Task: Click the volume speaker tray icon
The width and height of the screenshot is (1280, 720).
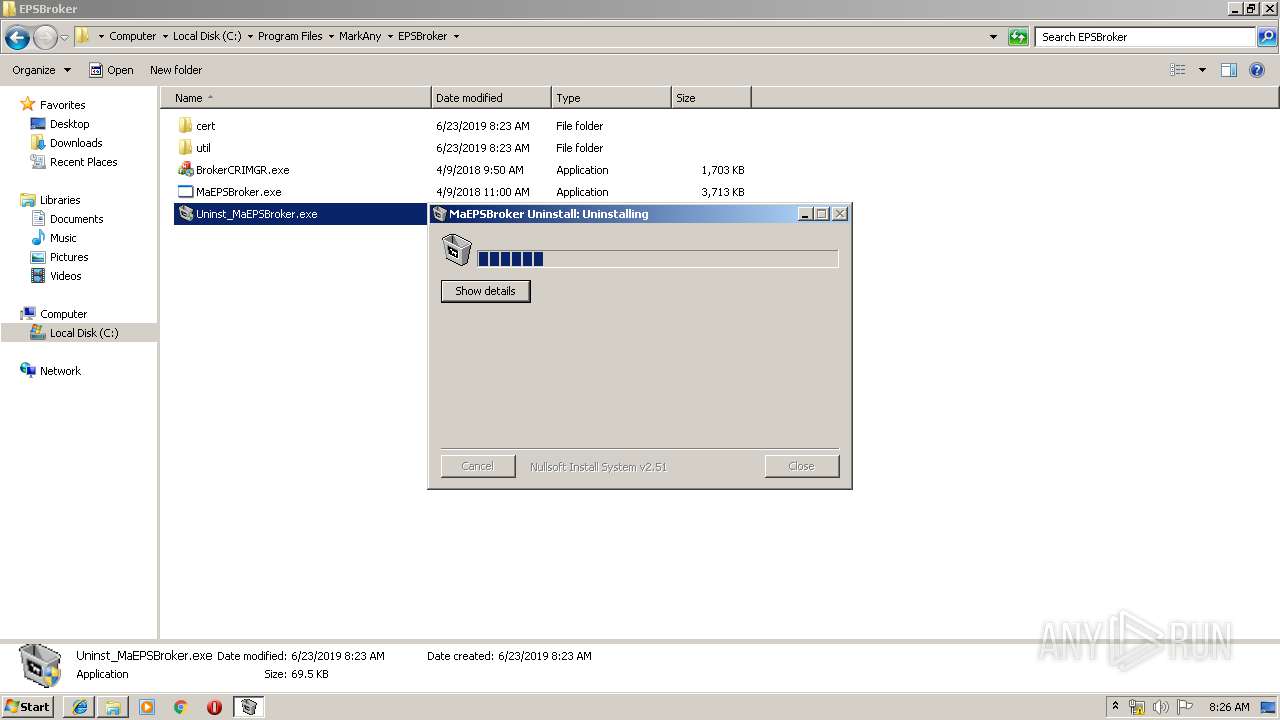Action: 1161,707
